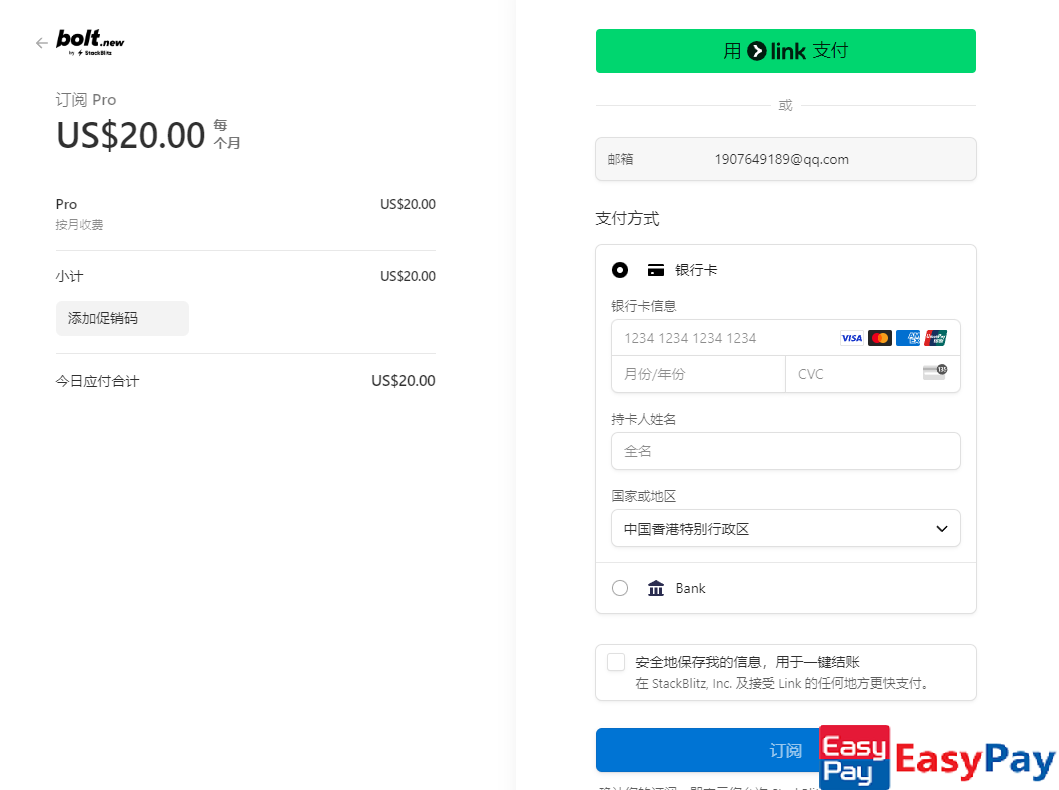Click the 在 StackBlitz, Inc. Link description text
Image resolution: width=1059 pixels, height=790 pixels.
tap(783, 683)
